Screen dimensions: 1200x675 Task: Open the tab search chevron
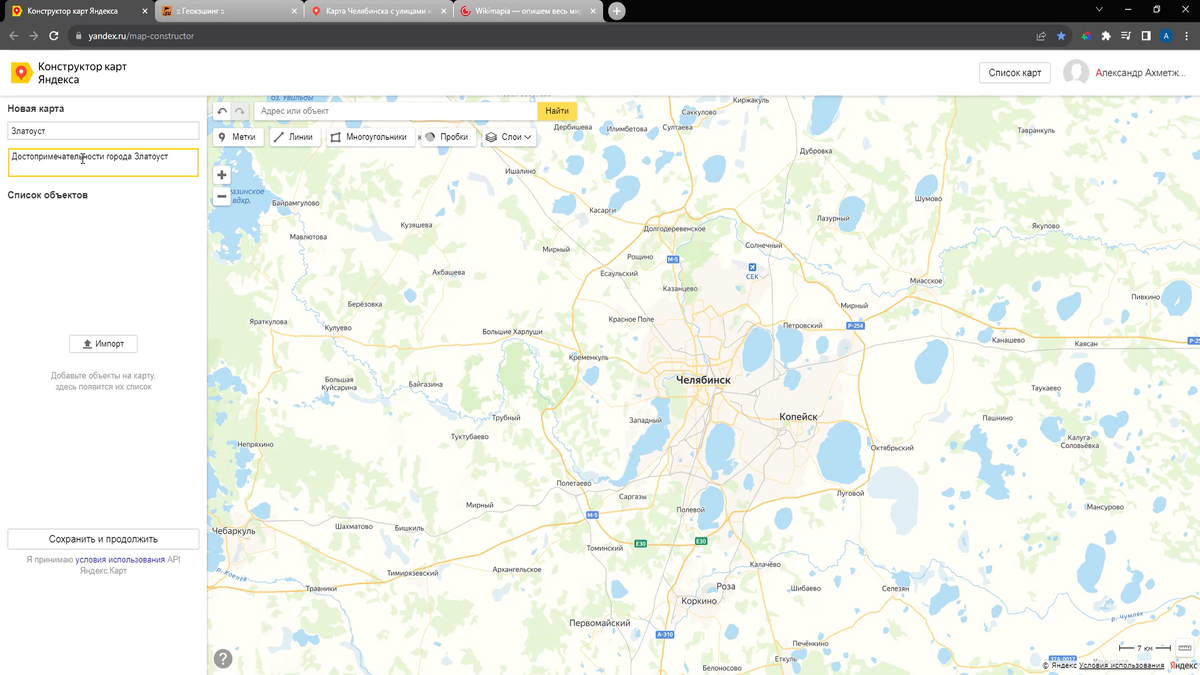1099,10
